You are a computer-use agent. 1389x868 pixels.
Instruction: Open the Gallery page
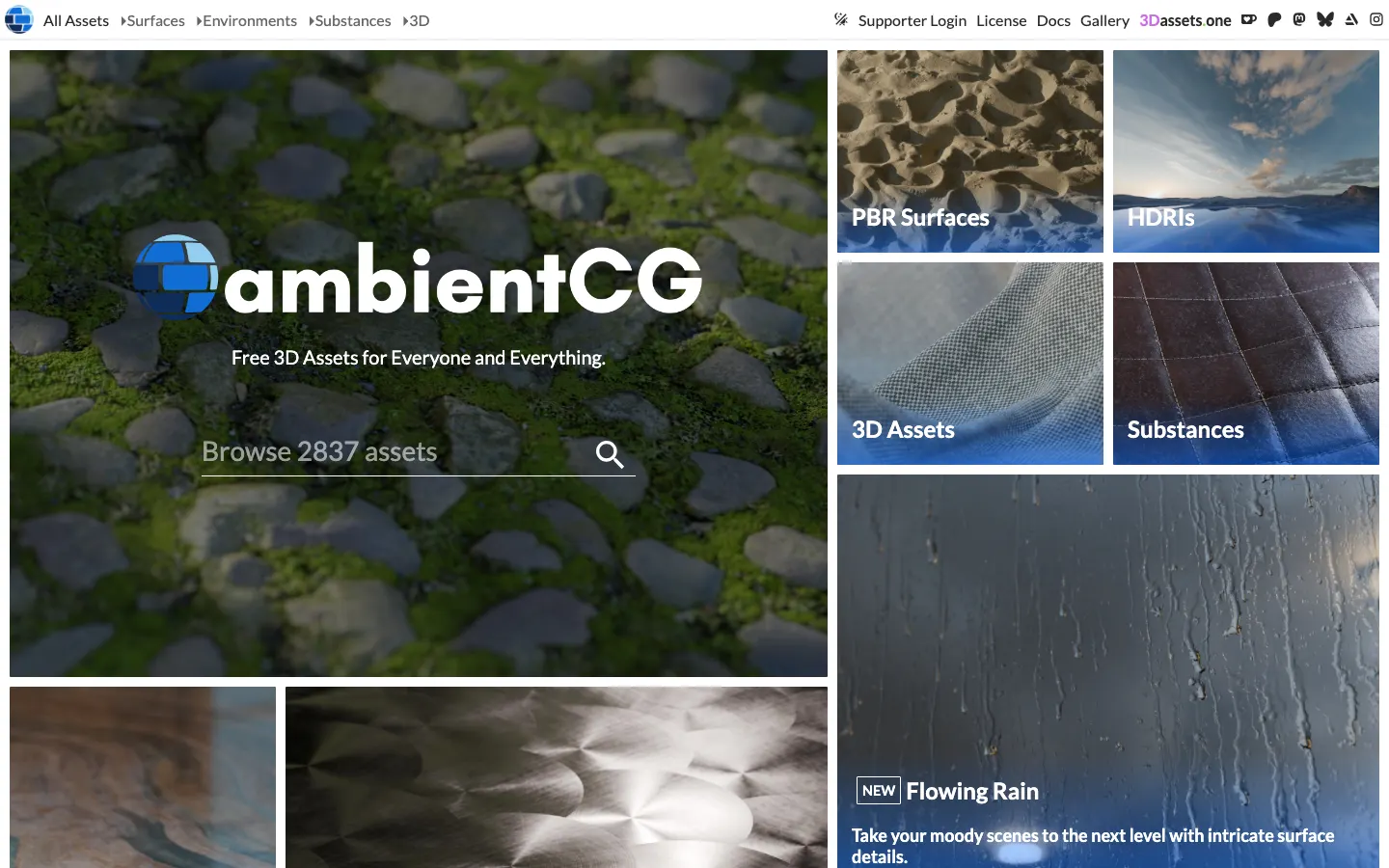coord(1104,20)
